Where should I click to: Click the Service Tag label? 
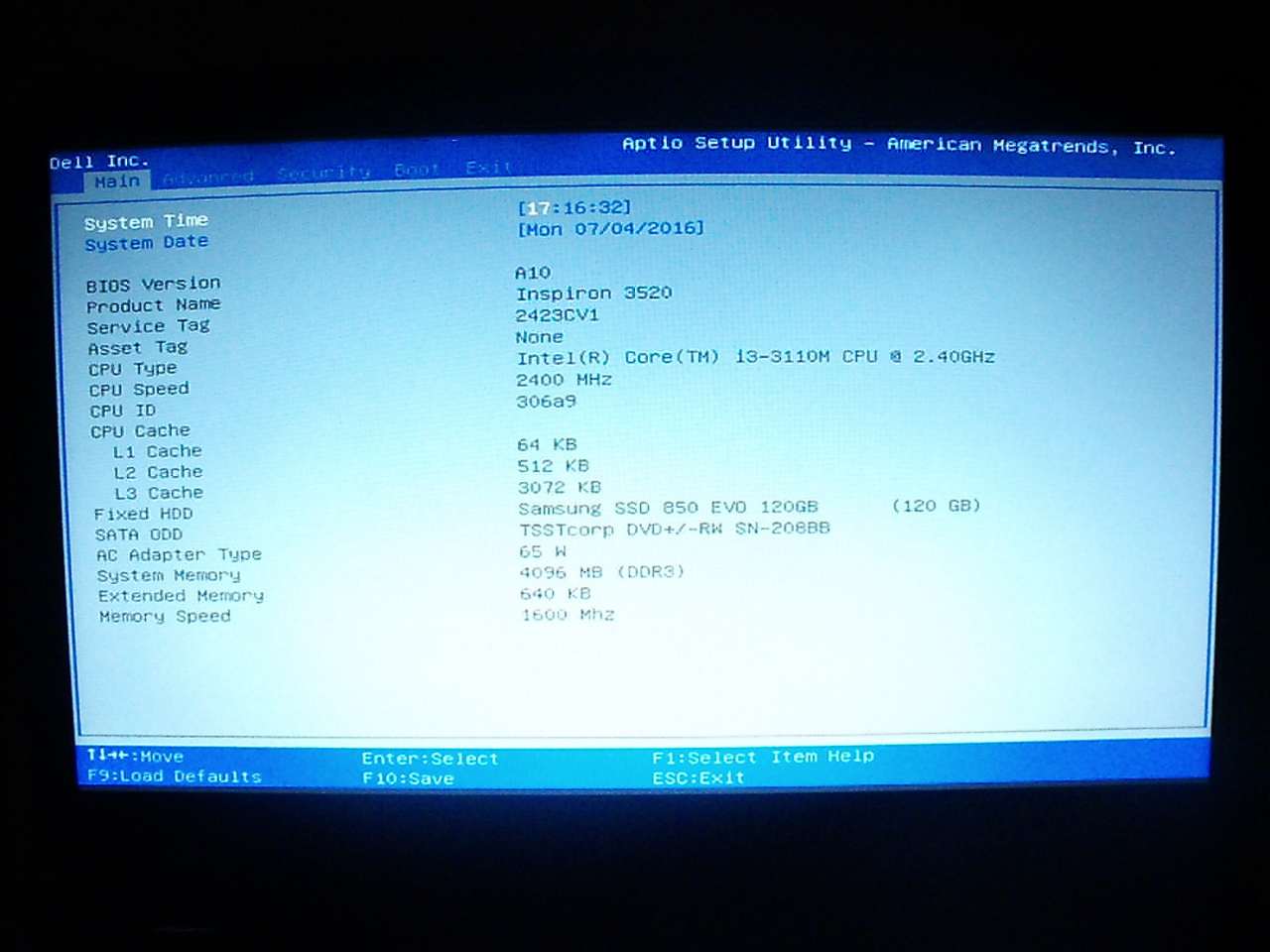coord(148,326)
